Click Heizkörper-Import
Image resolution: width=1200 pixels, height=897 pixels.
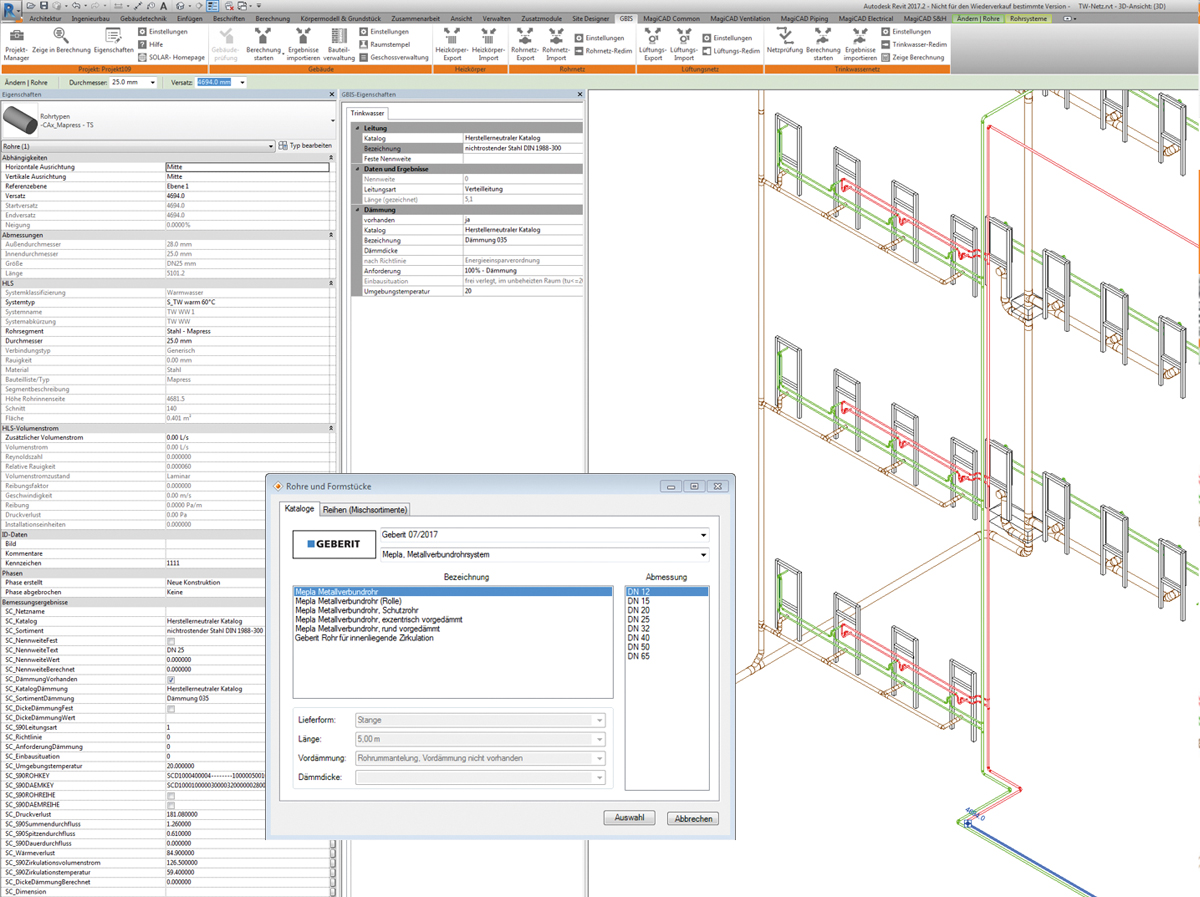(x=488, y=44)
